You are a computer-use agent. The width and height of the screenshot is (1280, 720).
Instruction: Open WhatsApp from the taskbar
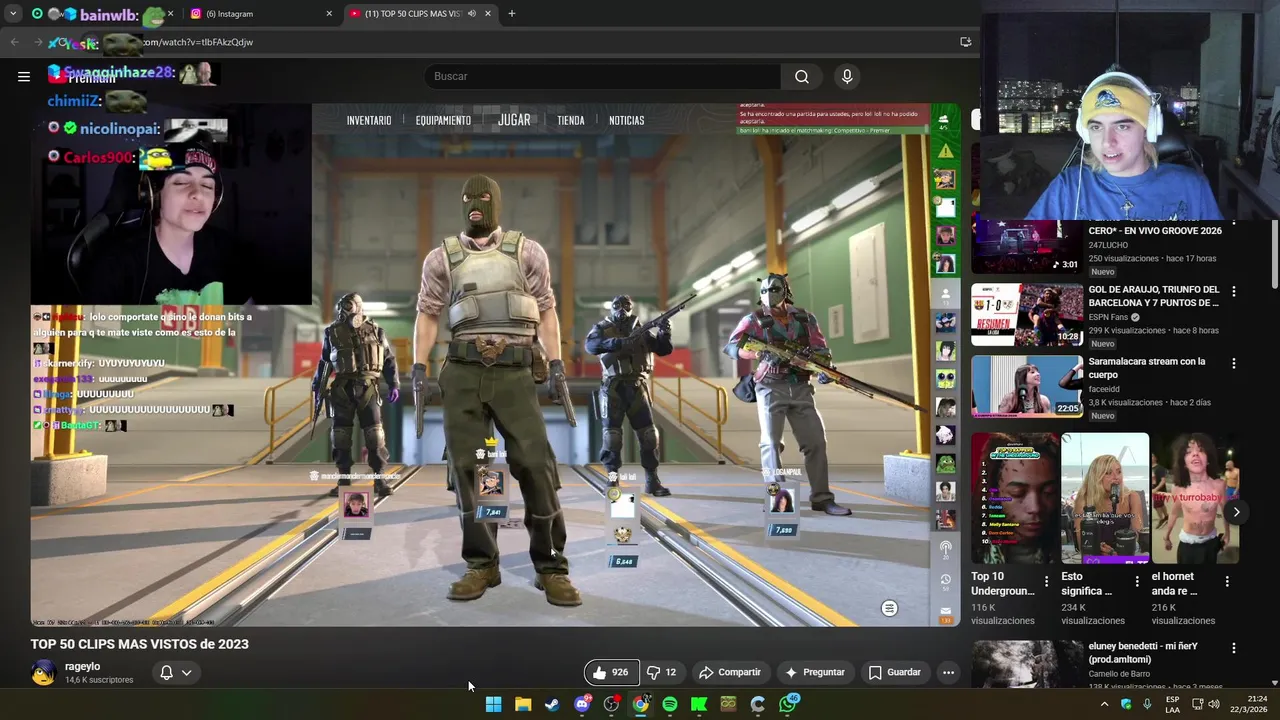click(x=789, y=704)
